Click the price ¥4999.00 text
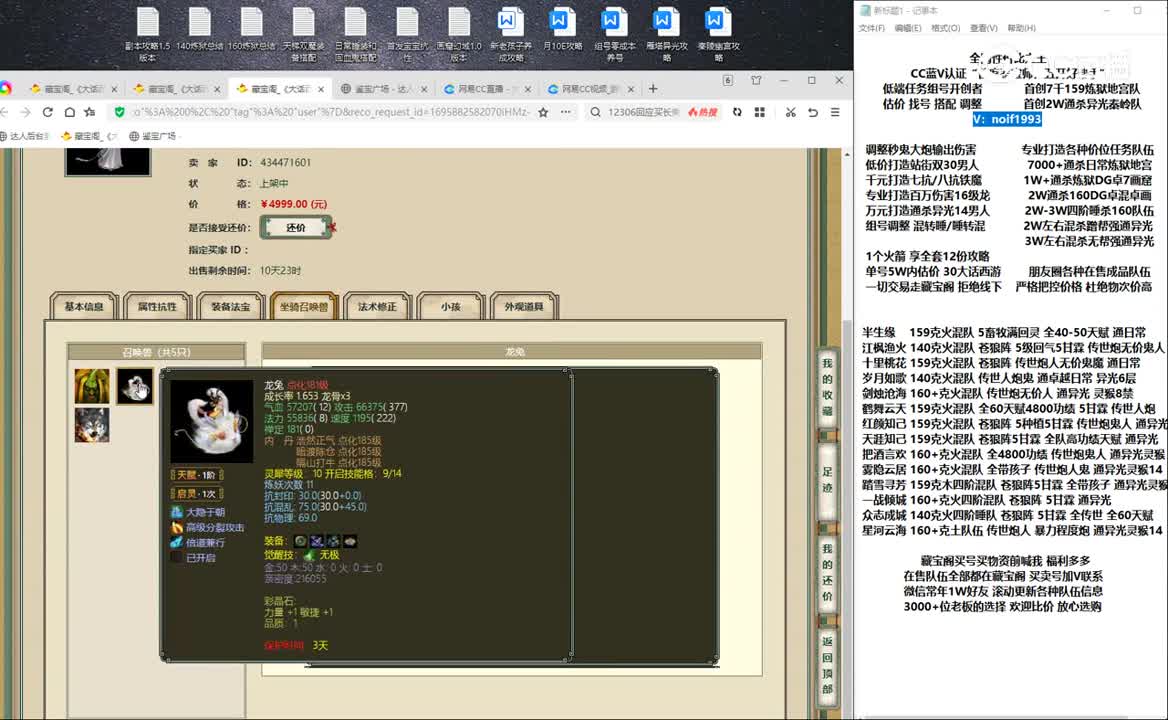This screenshot has width=1168, height=720. [x=293, y=204]
